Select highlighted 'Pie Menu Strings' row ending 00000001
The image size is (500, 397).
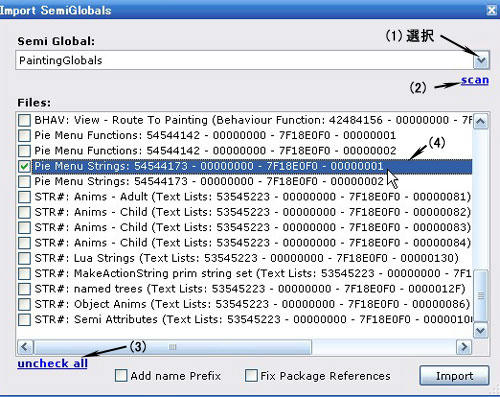(252, 166)
